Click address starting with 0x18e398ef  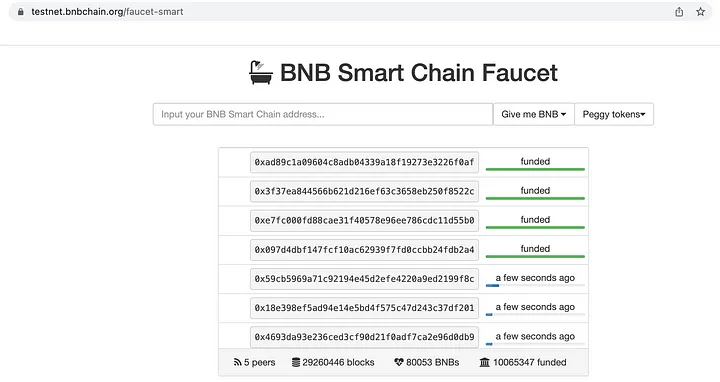(364, 308)
